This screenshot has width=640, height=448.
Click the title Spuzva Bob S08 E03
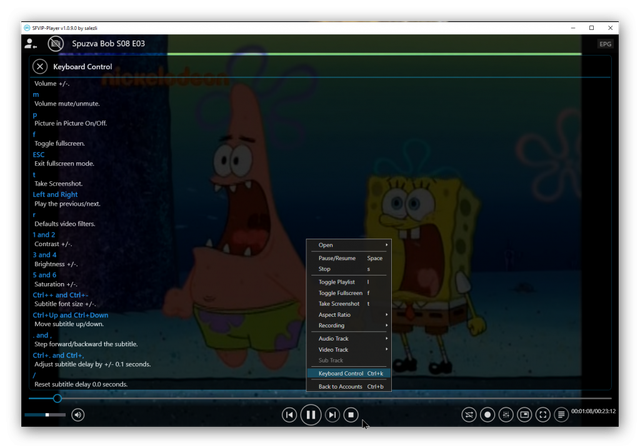click(x=108, y=44)
